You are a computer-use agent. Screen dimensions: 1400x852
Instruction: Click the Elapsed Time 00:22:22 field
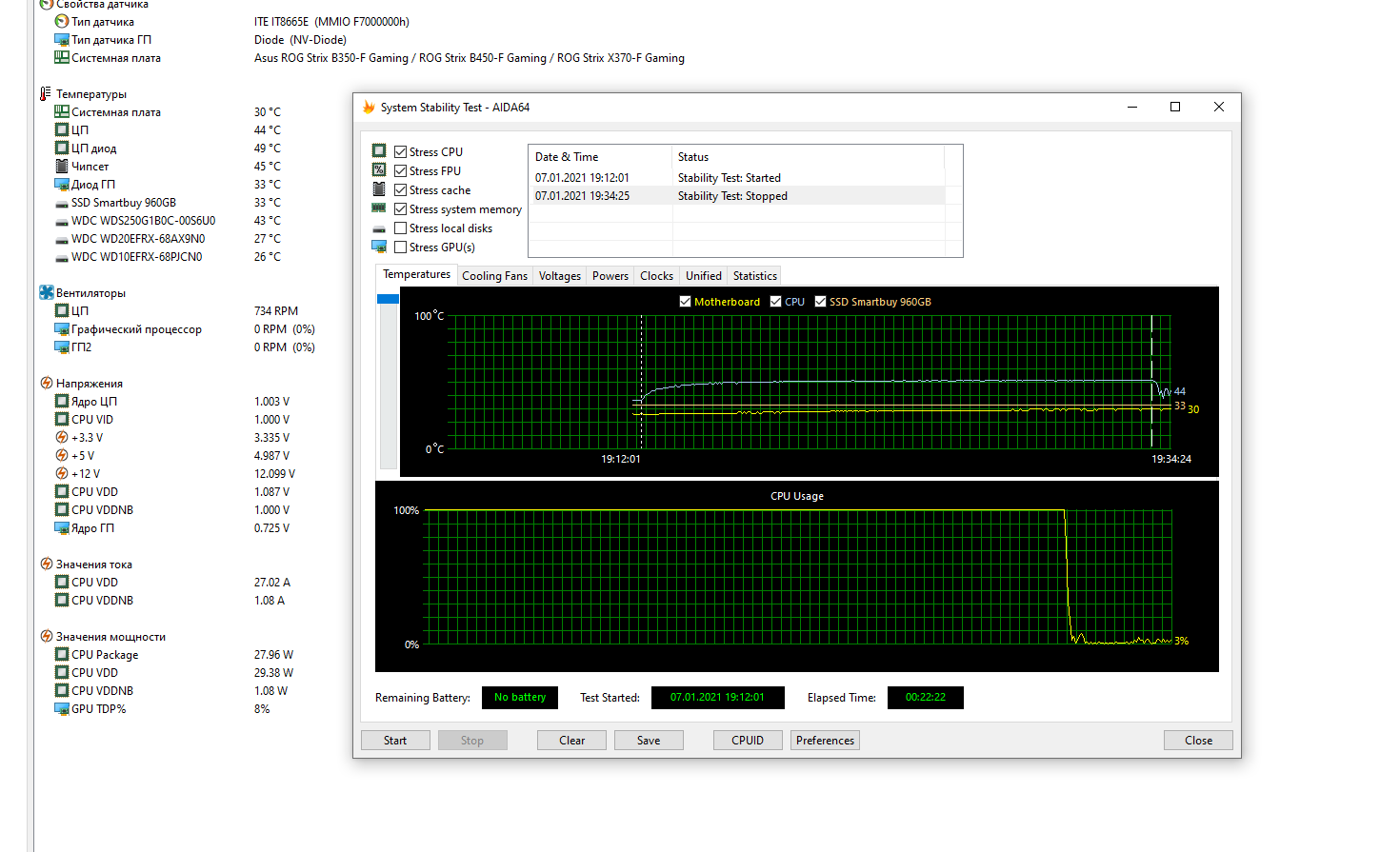[926, 698]
